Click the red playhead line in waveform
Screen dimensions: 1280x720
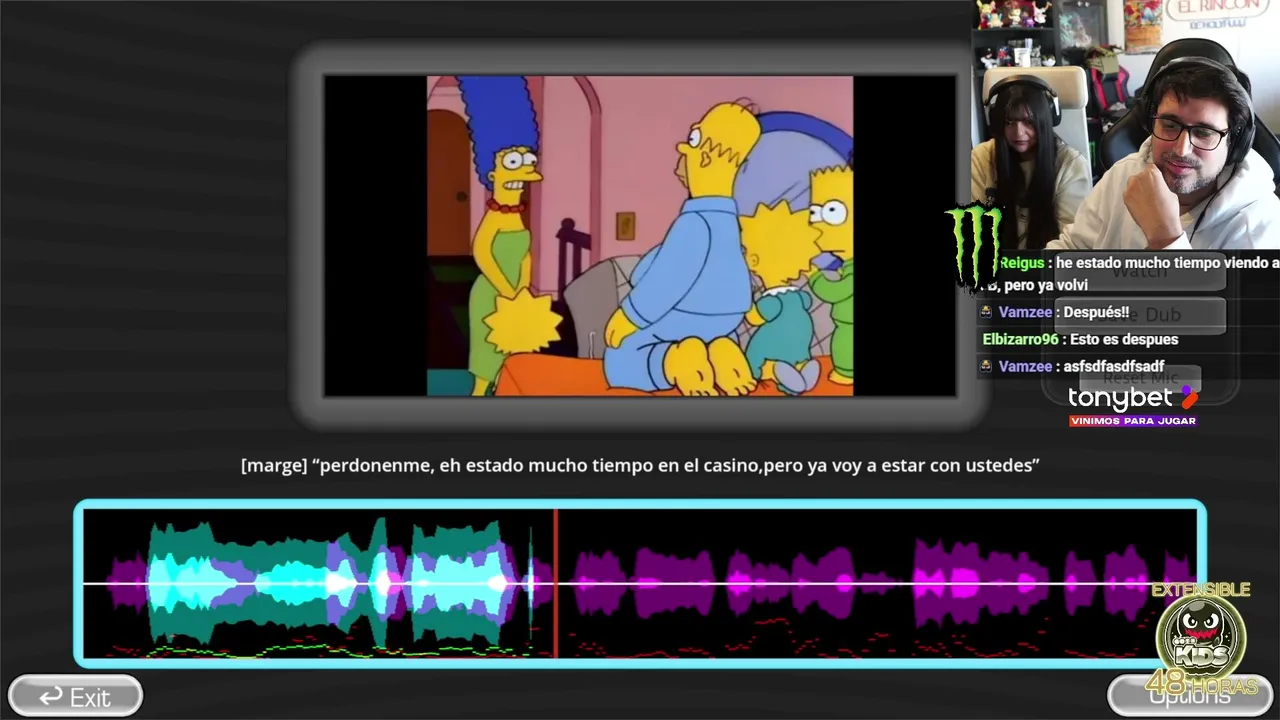click(555, 583)
